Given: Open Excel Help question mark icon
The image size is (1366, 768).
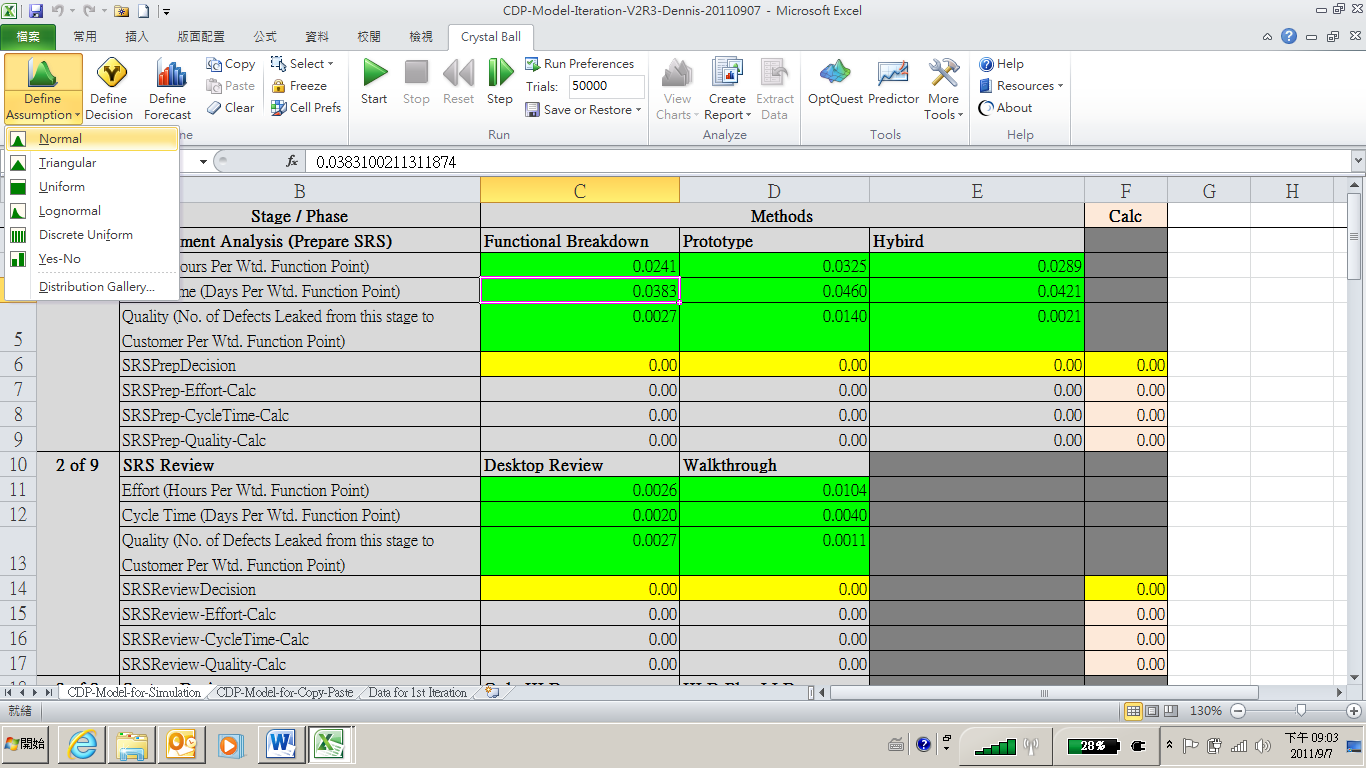Looking at the screenshot, I should click(x=1290, y=36).
